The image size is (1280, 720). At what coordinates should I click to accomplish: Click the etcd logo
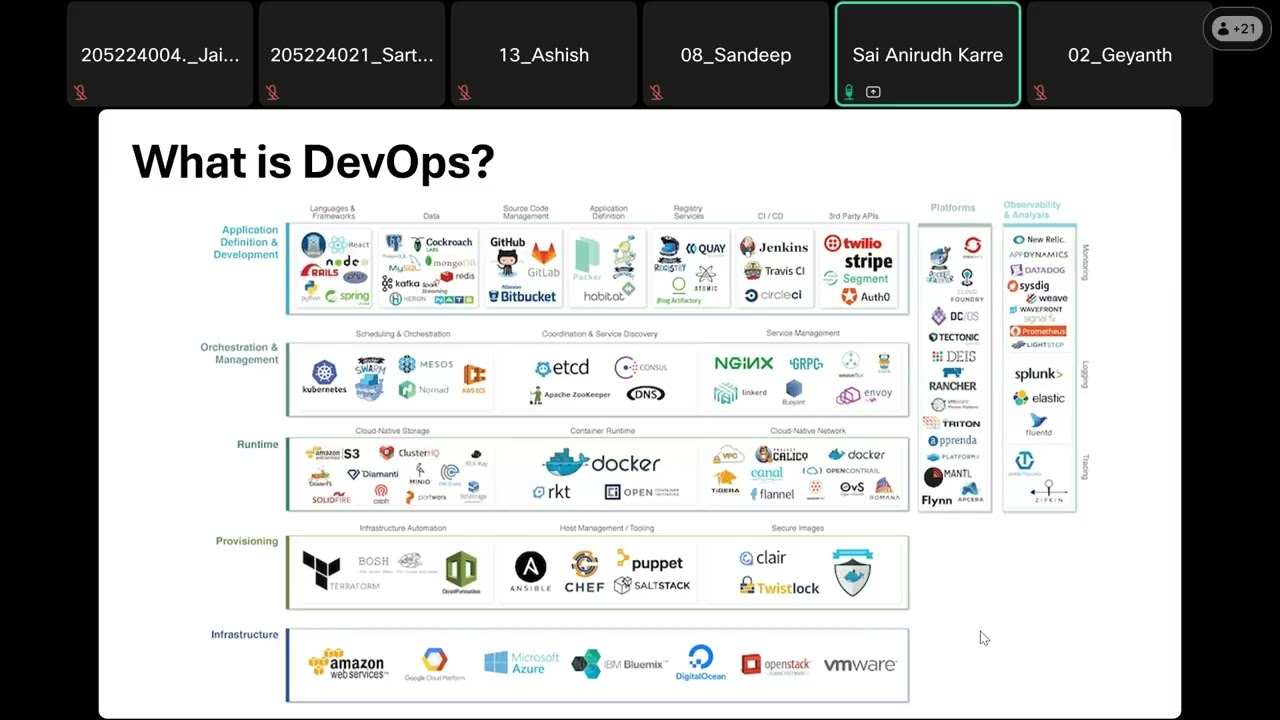click(562, 368)
